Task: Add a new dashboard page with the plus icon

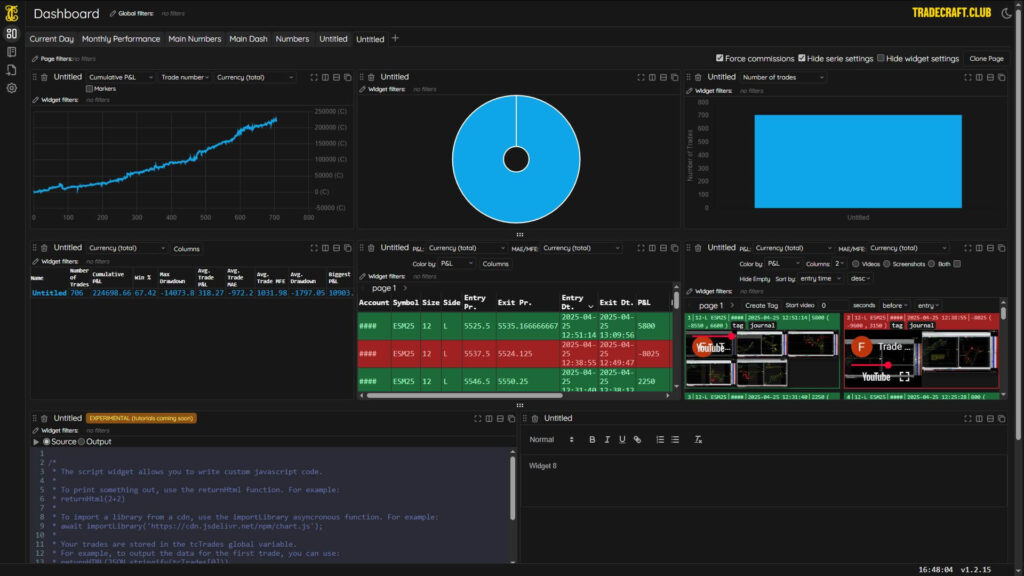Action: [x=395, y=39]
